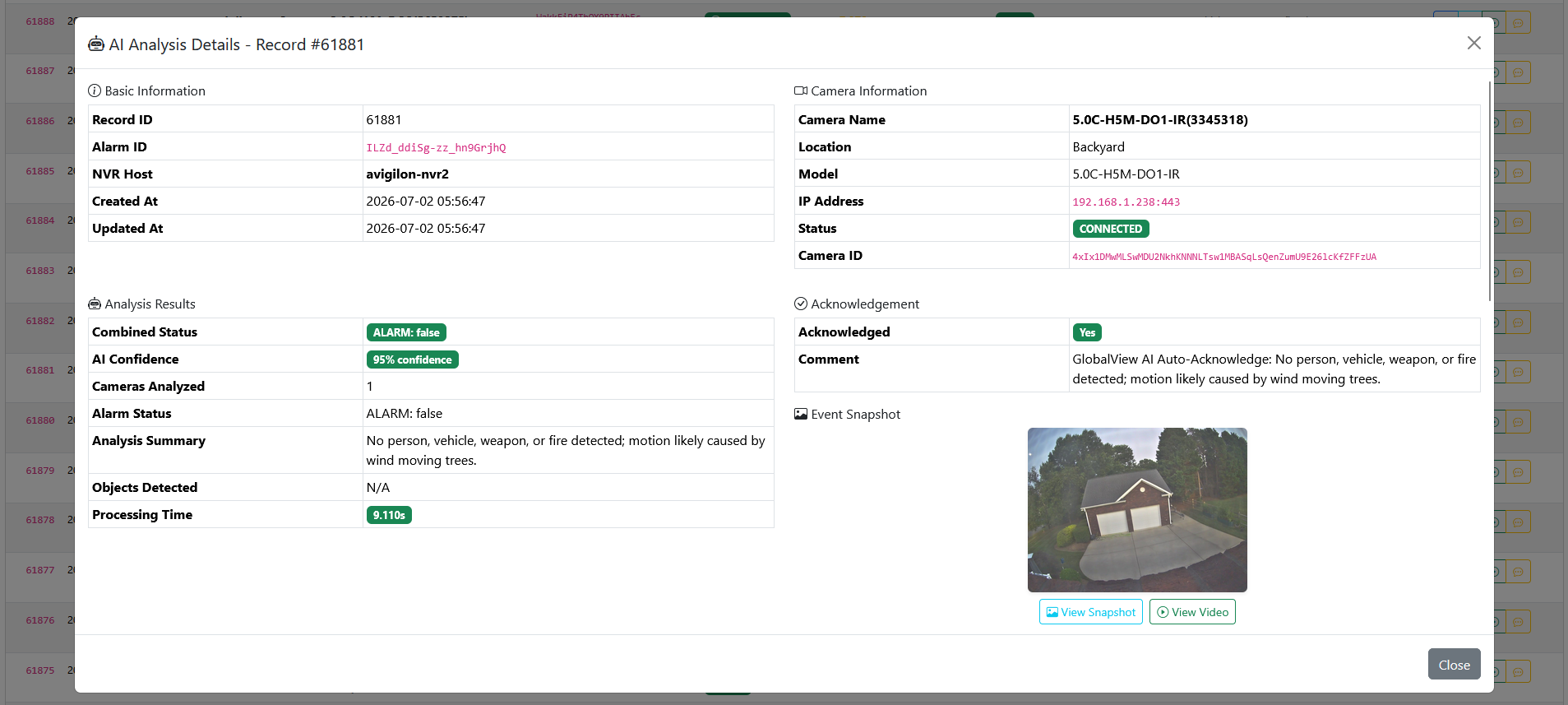Click the comment icon in background row 61877
This screenshot has width=1568, height=705.
tap(1518, 572)
